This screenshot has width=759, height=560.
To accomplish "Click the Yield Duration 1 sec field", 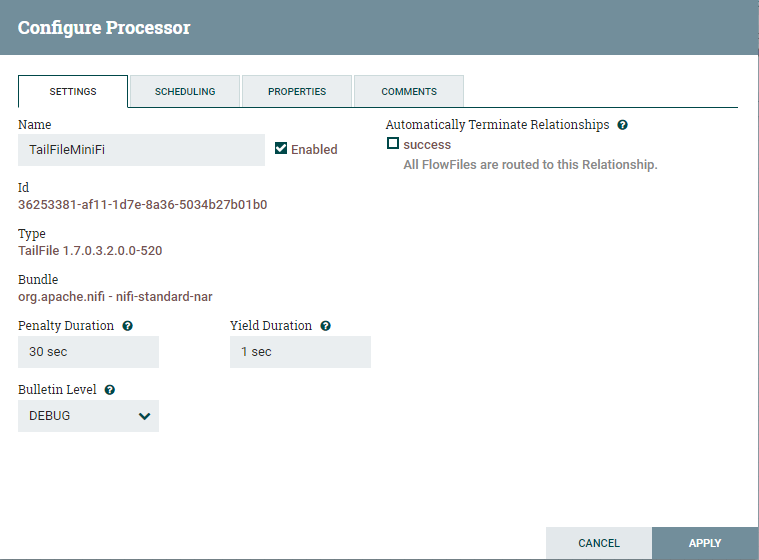I will tap(300, 352).
